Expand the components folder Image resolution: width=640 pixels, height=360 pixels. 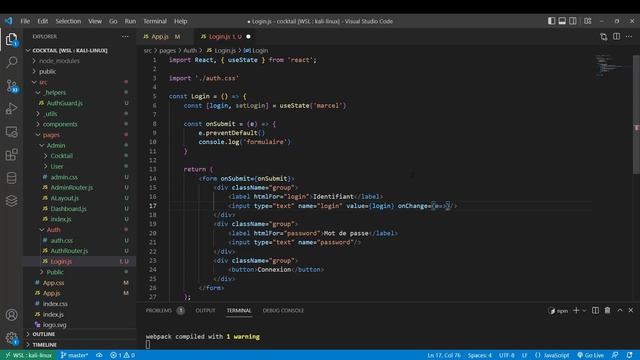pyautogui.click(x=60, y=124)
